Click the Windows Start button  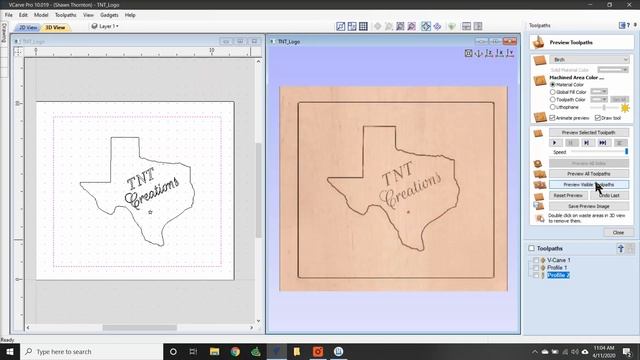coord(10,351)
